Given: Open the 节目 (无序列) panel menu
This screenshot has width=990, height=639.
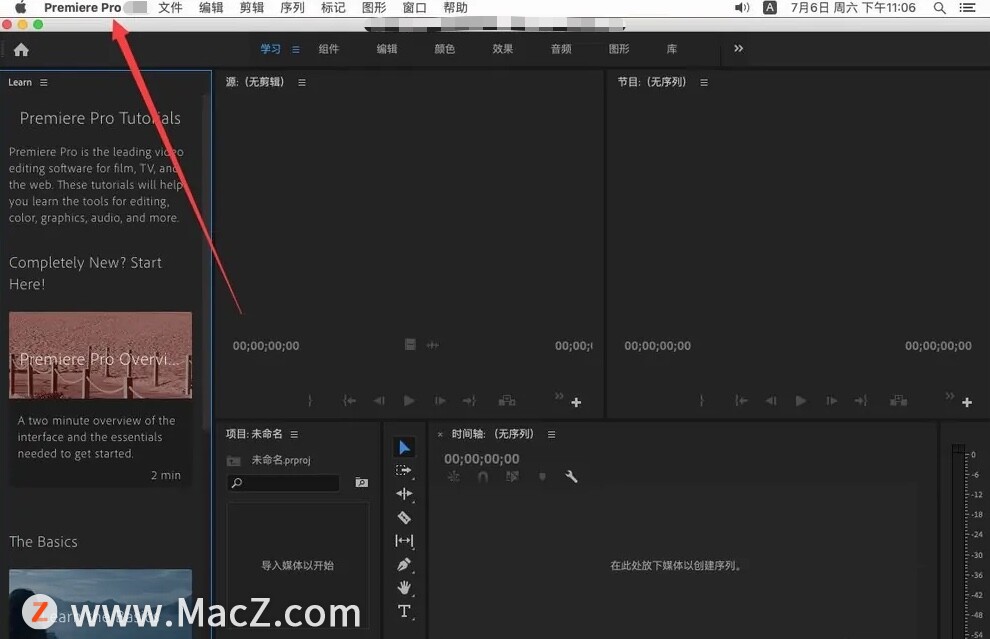Looking at the screenshot, I should (704, 82).
